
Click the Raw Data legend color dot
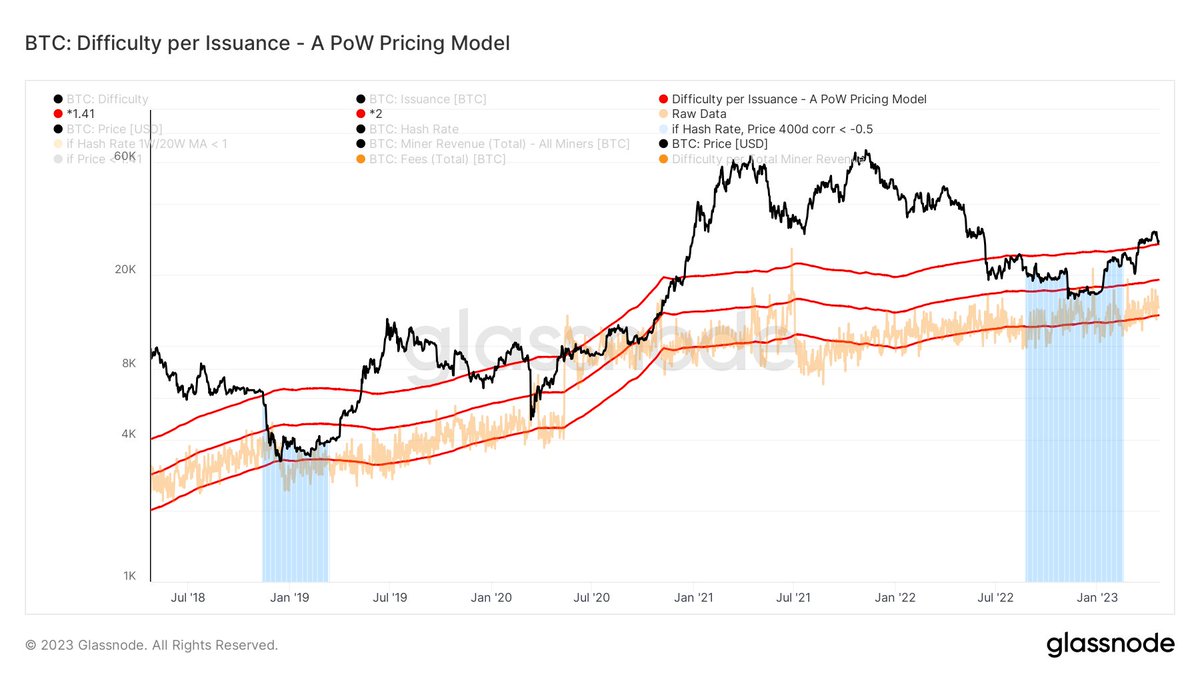(x=663, y=114)
